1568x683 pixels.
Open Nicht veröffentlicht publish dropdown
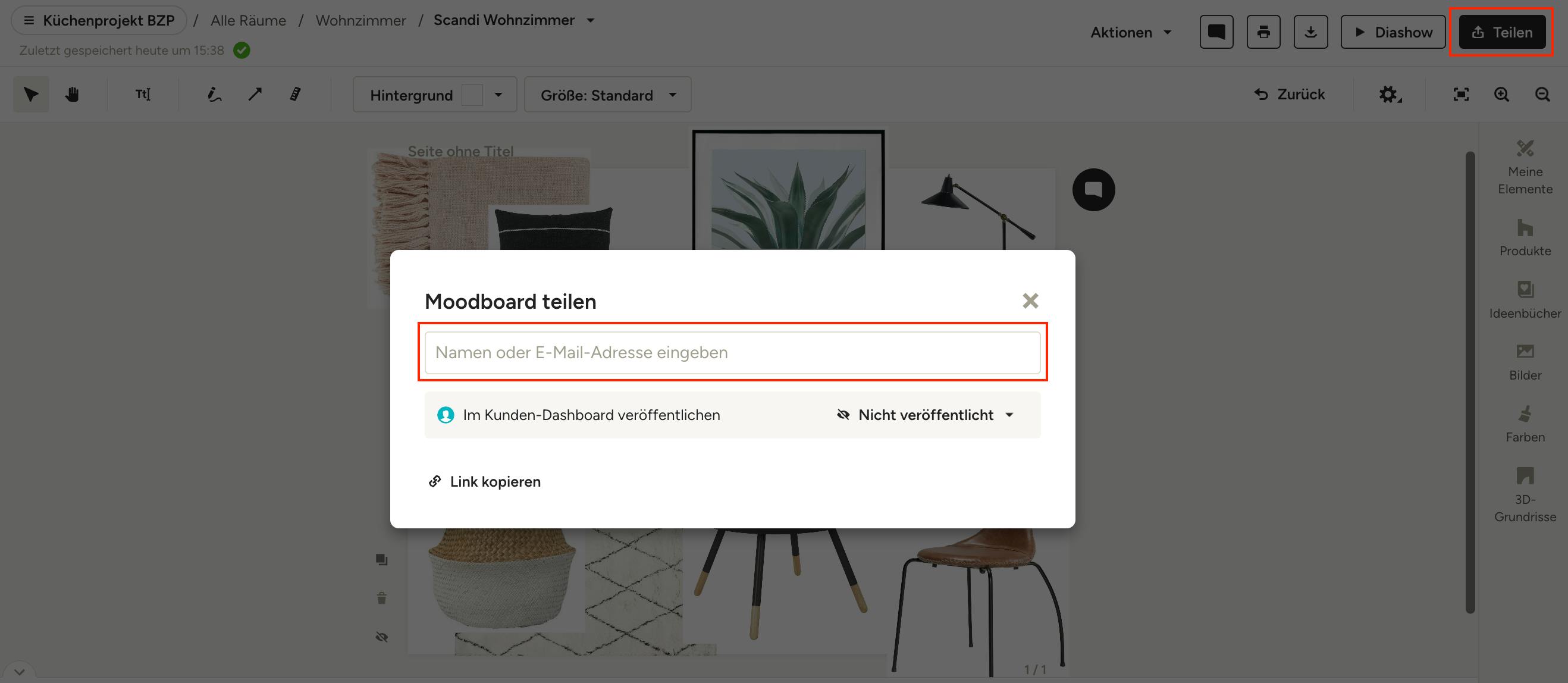[925, 415]
